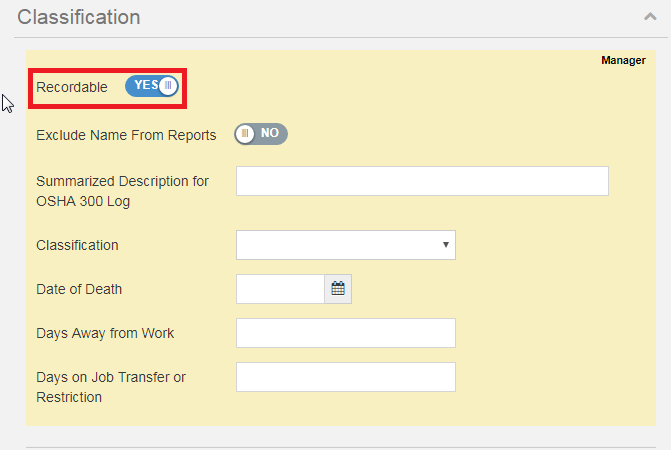
Task: Focus the Summarized Description for OSHA 300 Log field
Action: 422,181
